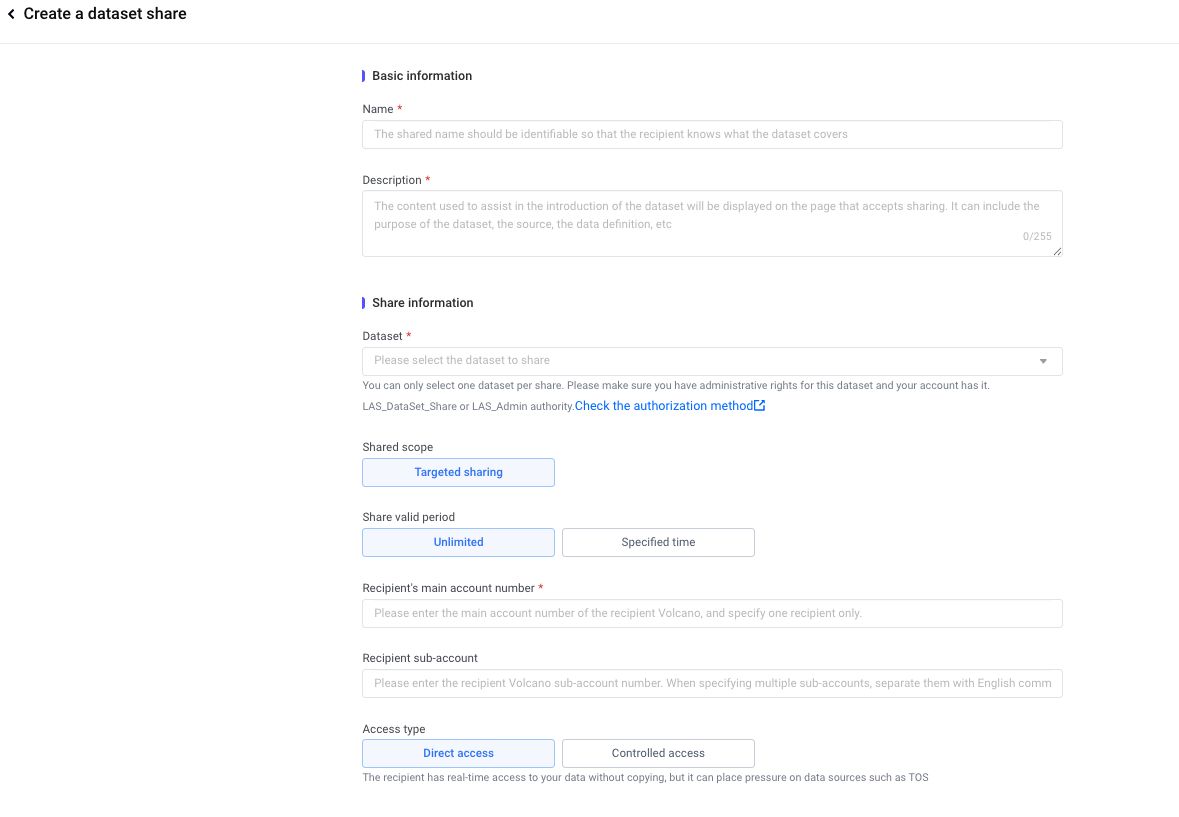Click the Basic information section heading
This screenshot has width=1179, height=817.
click(x=422, y=76)
